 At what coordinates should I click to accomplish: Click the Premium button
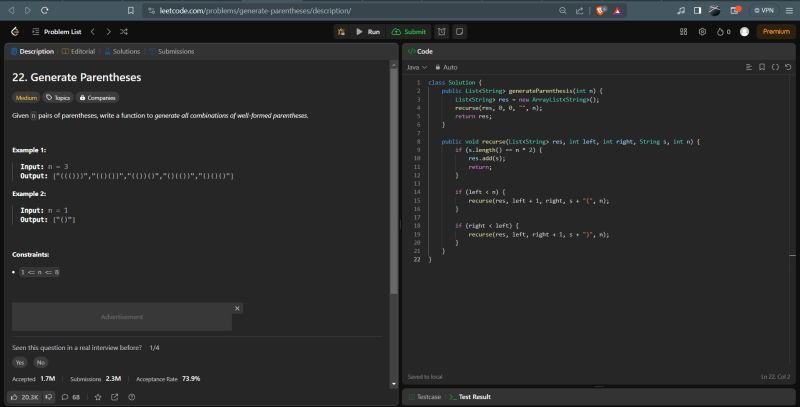[776, 32]
